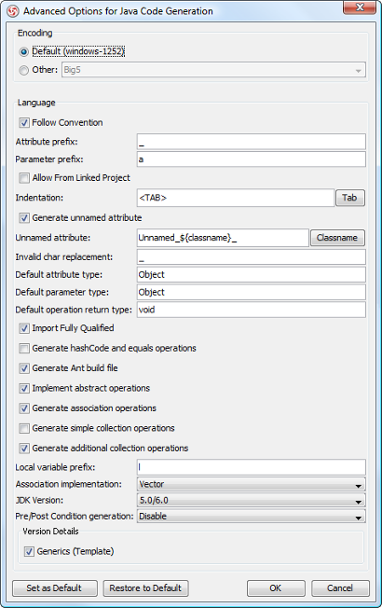Enable Generate hashCode and equals operations
Image resolution: width=382 pixels, height=608 pixels.
click(x=24, y=348)
